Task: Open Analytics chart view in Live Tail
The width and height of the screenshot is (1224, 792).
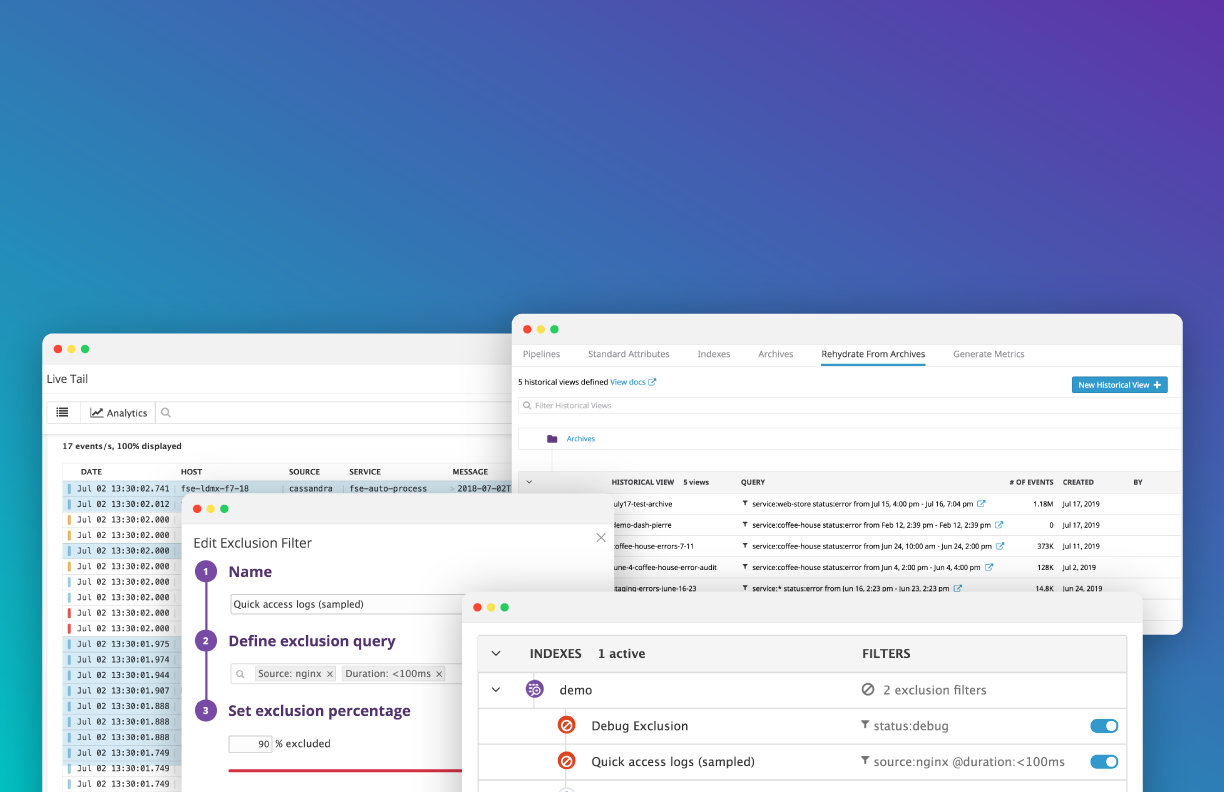Action: click(x=119, y=412)
